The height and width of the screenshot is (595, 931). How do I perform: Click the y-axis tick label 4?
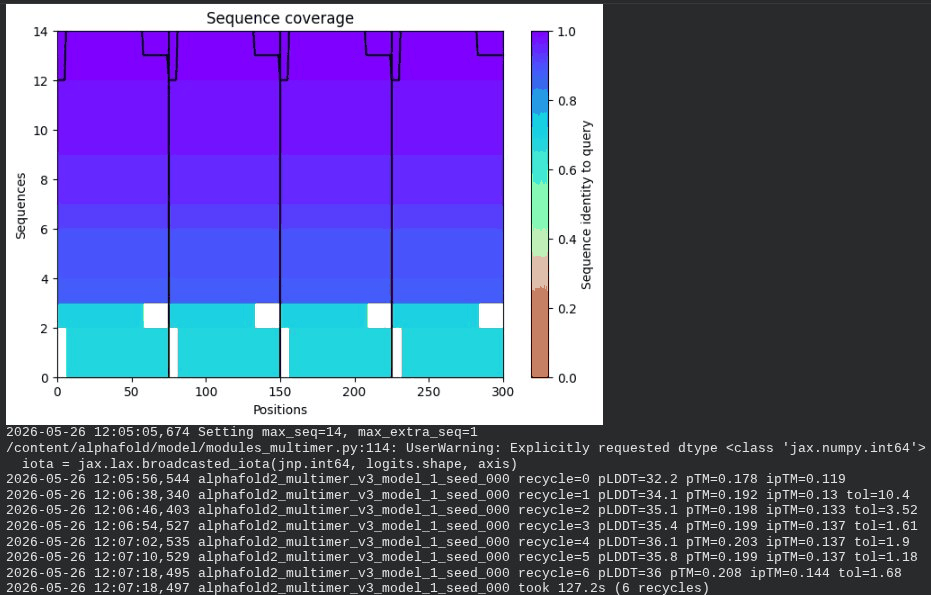(44, 279)
